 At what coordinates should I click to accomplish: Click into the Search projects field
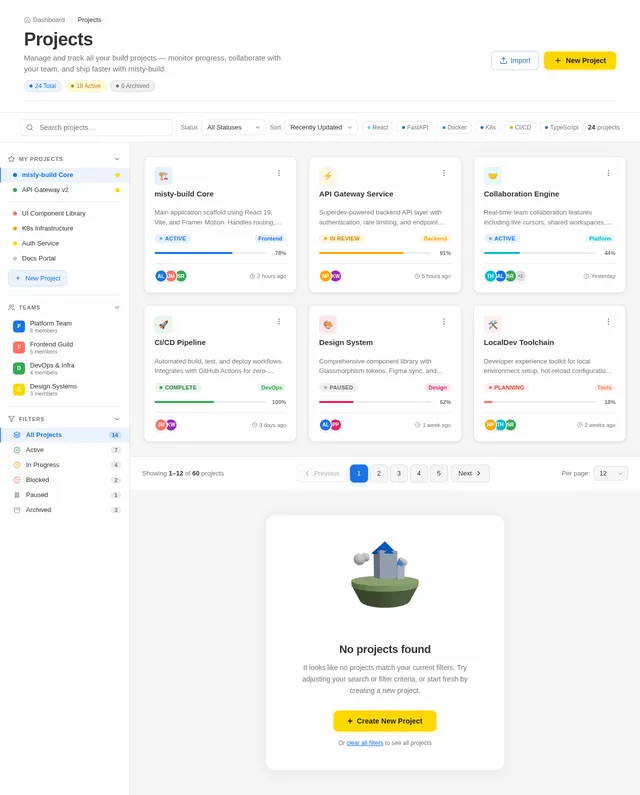click(x=96, y=127)
